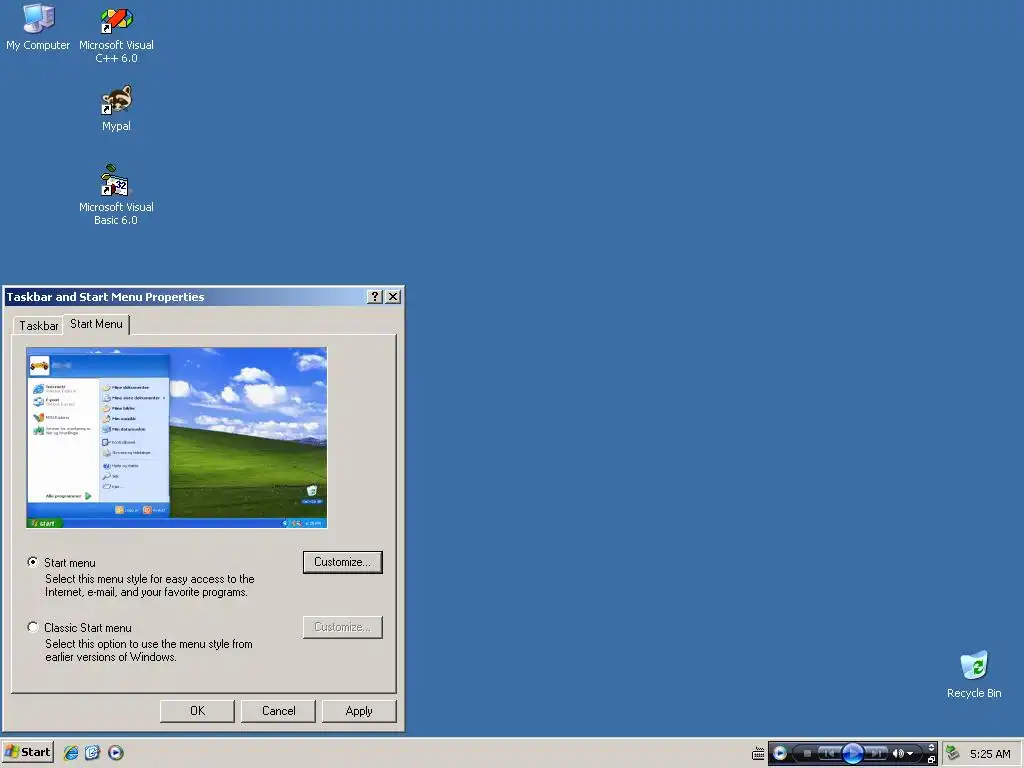1024x768 pixels.
Task: Open the Start button menu
Action: (x=27, y=752)
